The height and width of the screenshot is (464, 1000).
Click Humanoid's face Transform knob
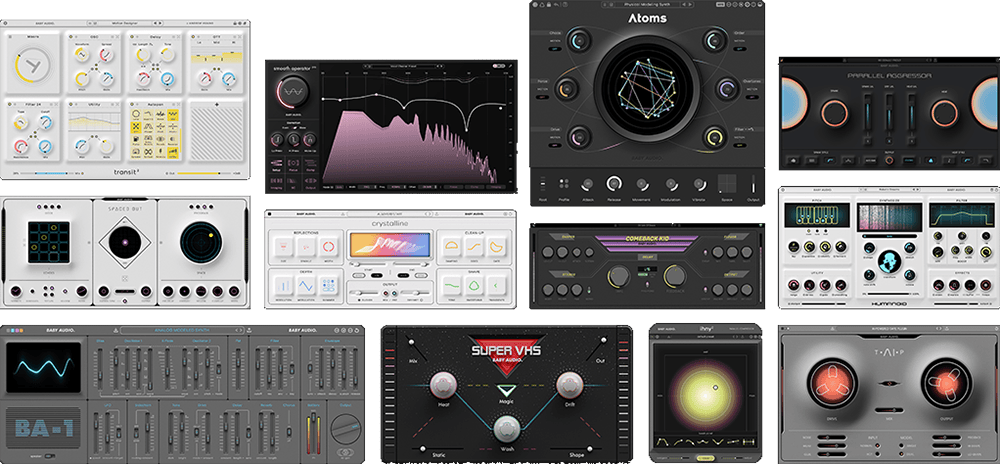[890, 261]
